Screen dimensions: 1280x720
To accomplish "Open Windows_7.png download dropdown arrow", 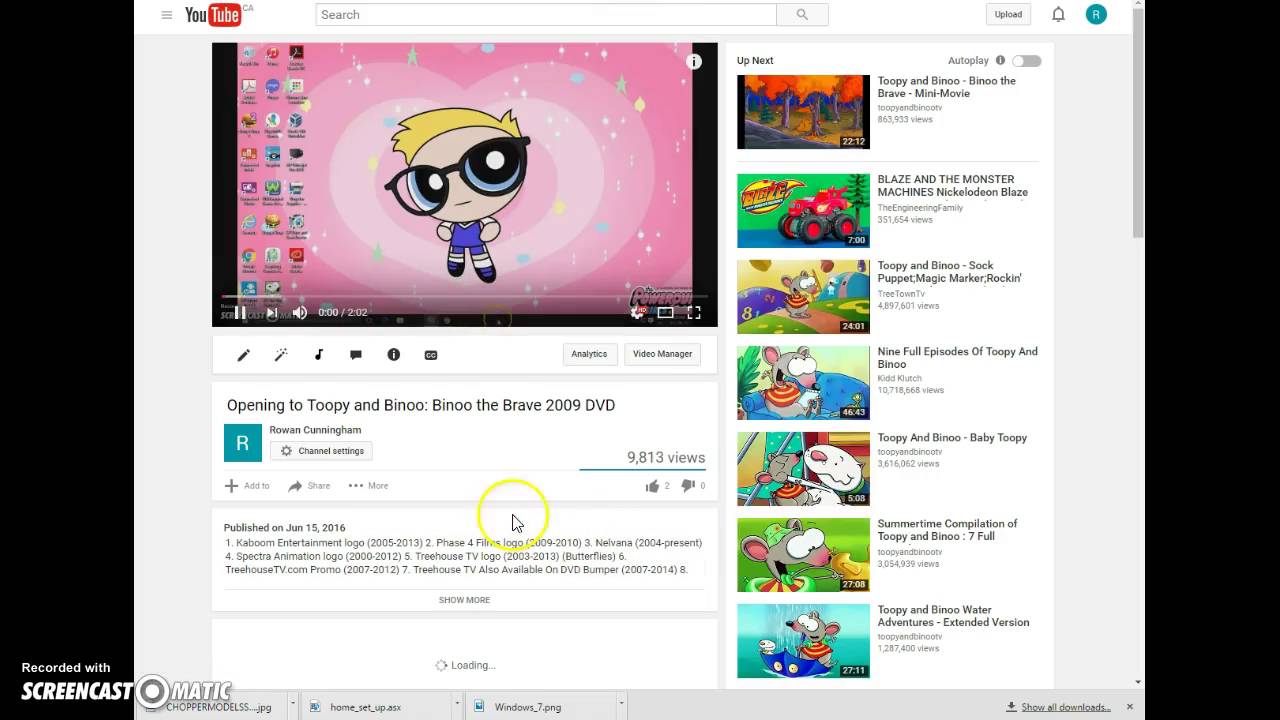I will tap(622, 706).
